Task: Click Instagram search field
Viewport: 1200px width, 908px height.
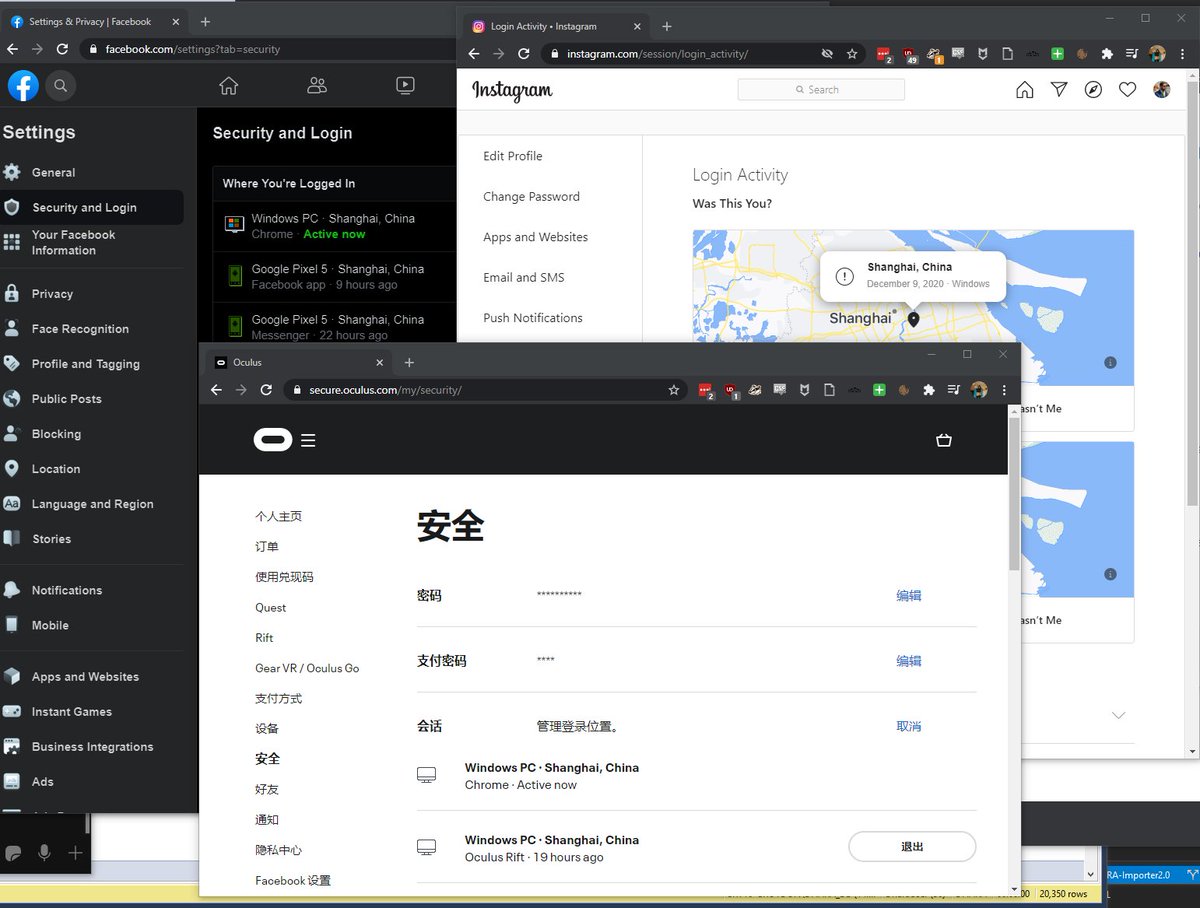Action: [x=821, y=90]
